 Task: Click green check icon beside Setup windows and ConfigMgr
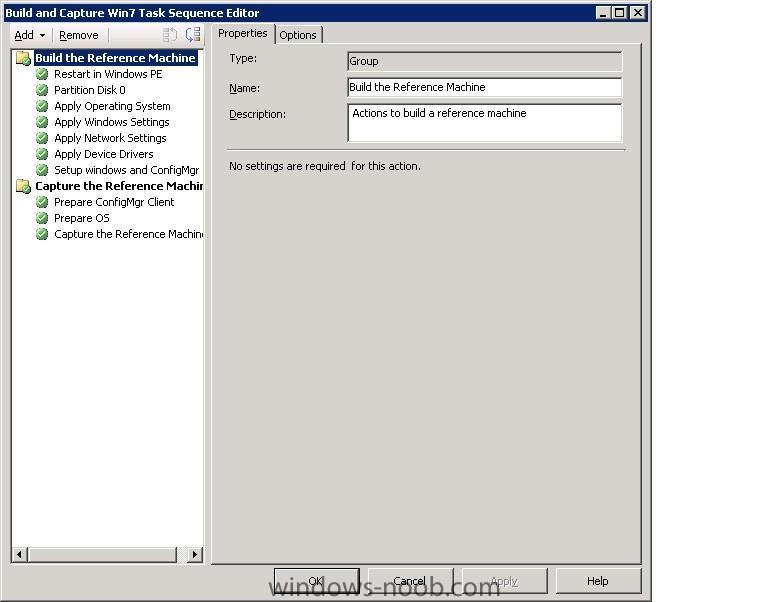42,170
